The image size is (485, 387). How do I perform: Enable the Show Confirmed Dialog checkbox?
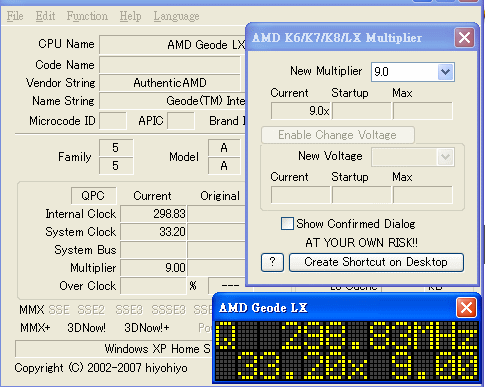pos(287,224)
